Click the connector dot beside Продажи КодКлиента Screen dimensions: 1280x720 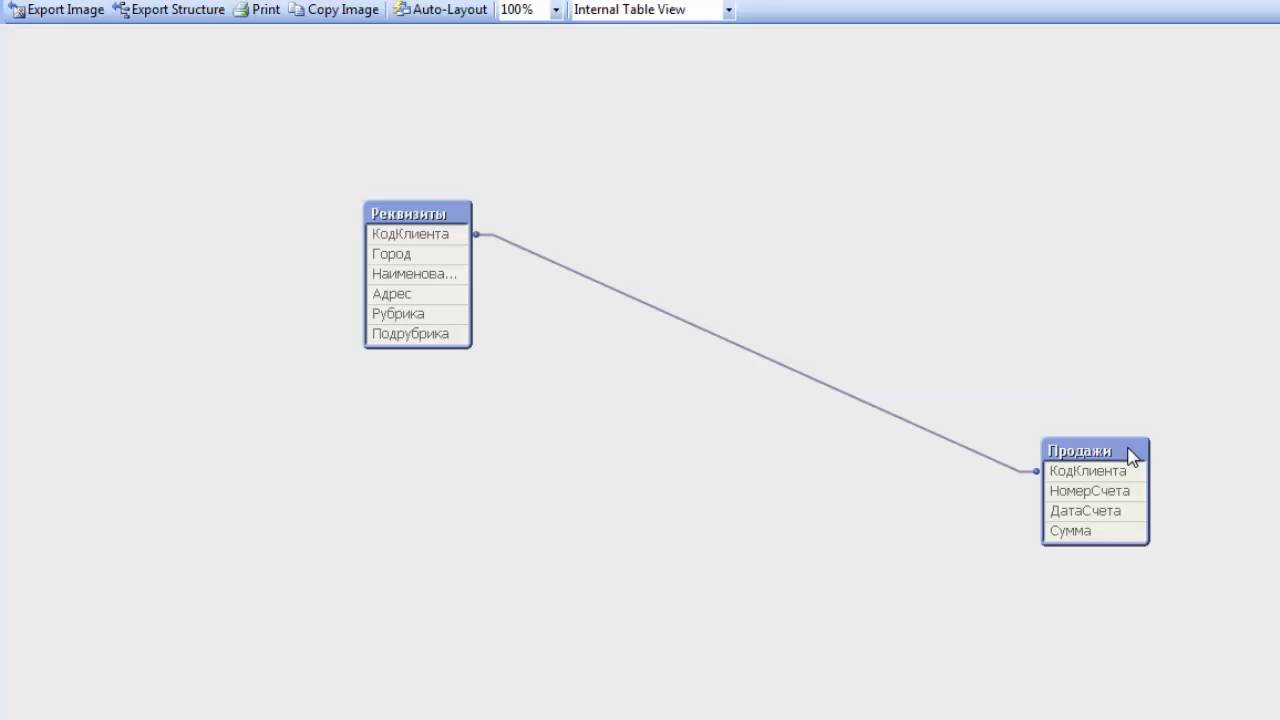[1037, 471]
